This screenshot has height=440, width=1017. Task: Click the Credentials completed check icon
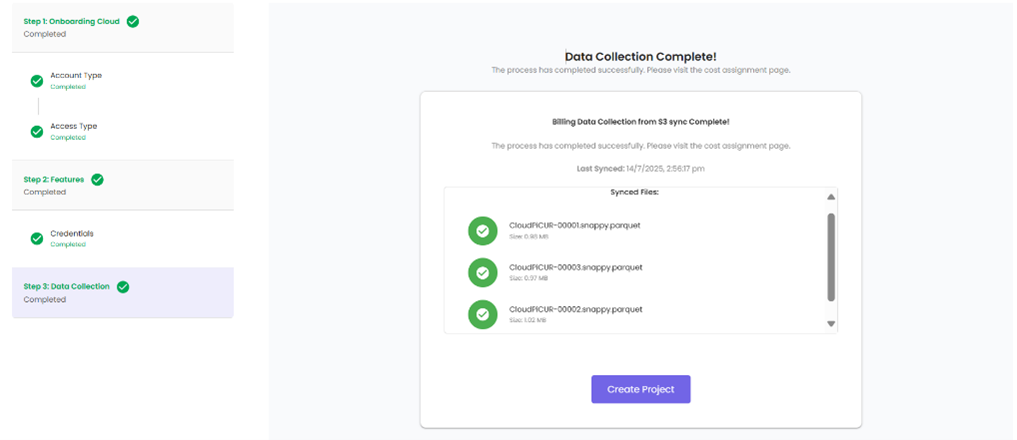point(37,238)
